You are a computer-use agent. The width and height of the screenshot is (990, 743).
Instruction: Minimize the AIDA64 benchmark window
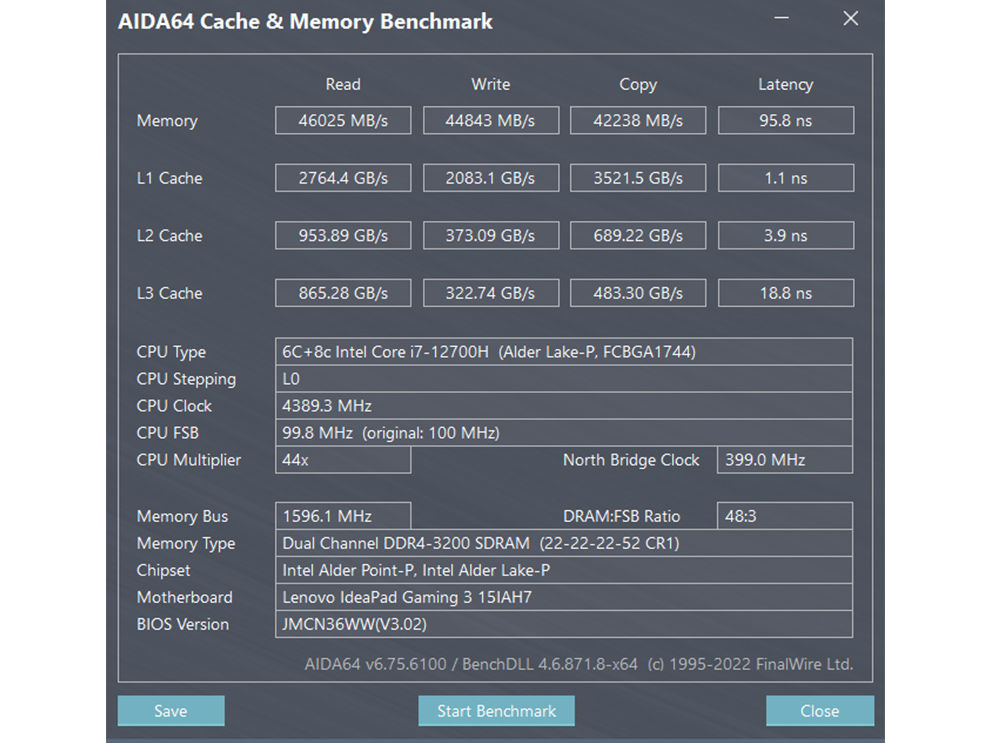tap(782, 18)
